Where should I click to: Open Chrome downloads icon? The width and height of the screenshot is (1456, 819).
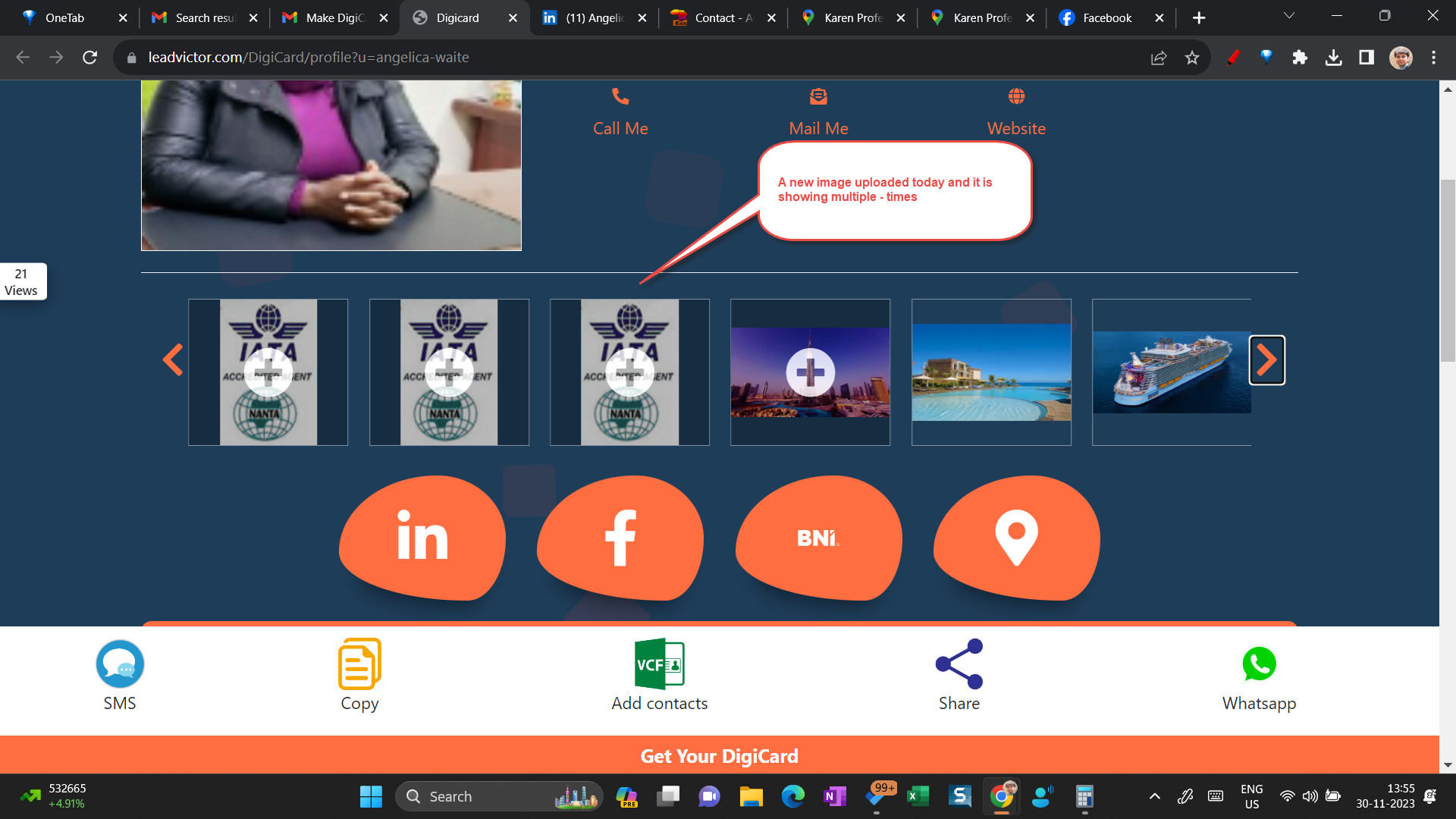pos(1333,58)
